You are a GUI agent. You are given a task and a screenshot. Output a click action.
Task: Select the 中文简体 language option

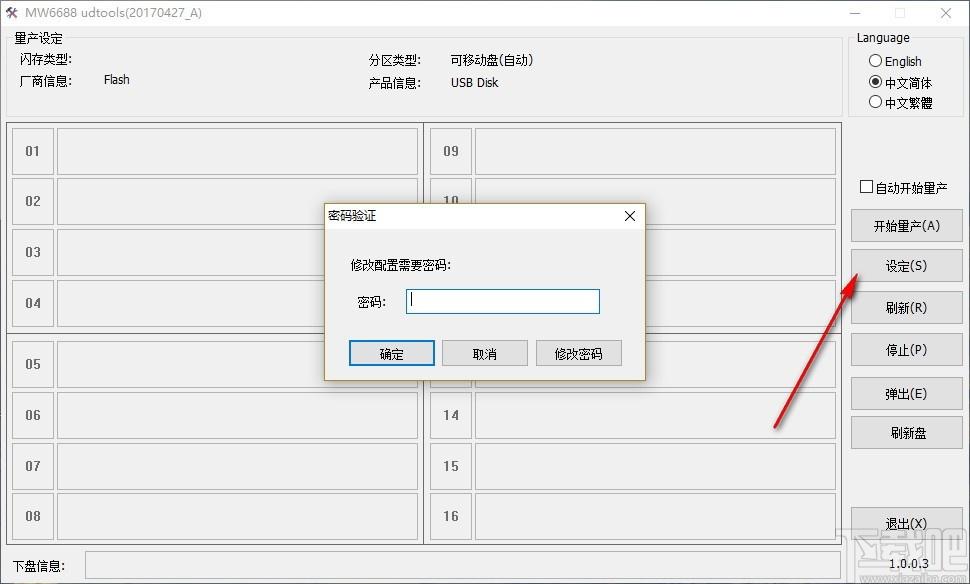876,82
